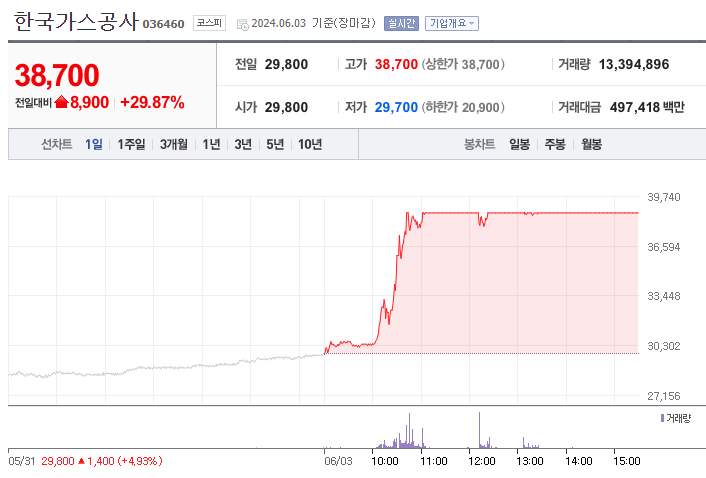Show the 주봉 weekly candle chart

pyautogui.click(x=555, y=144)
